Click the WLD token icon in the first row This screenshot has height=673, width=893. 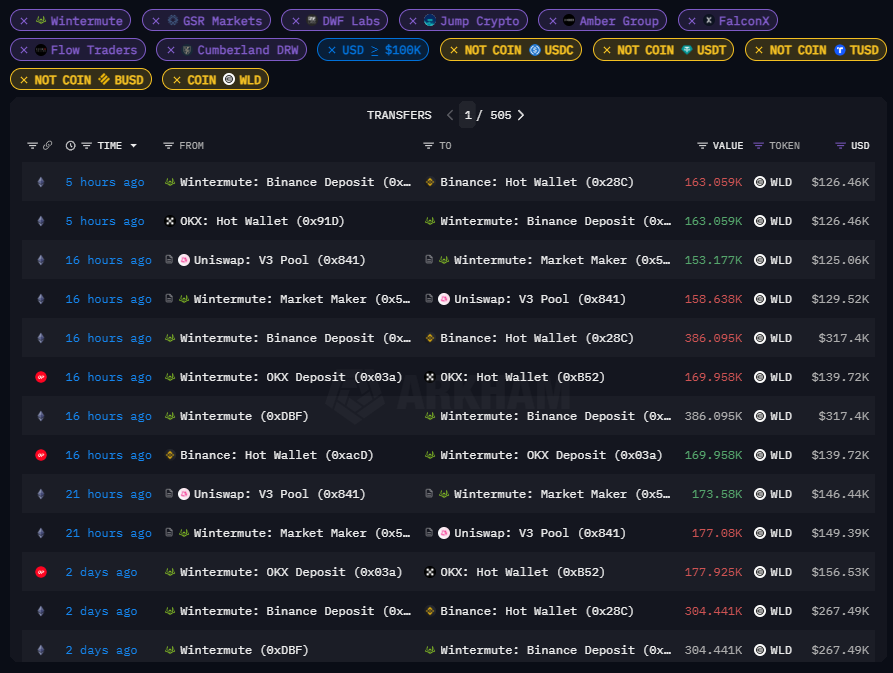[x=760, y=182]
